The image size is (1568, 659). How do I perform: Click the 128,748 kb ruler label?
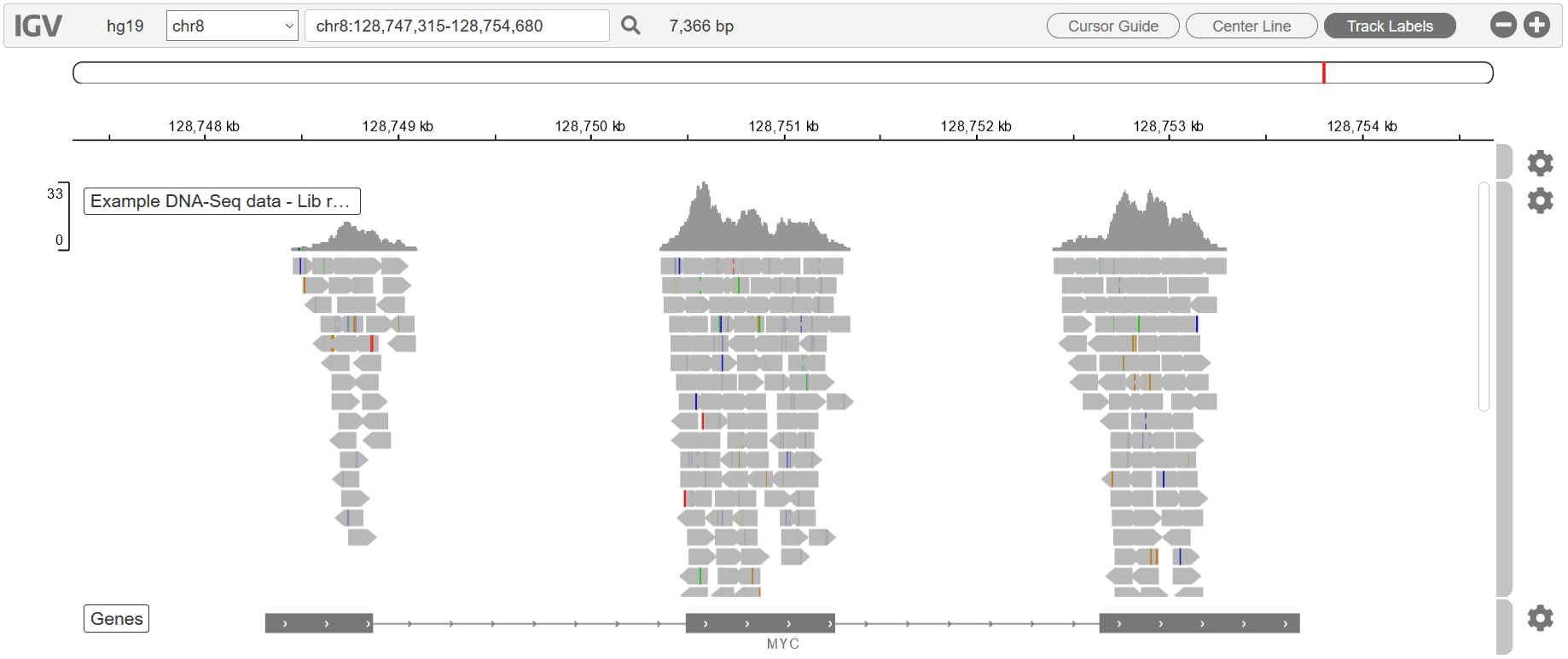pyautogui.click(x=204, y=126)
